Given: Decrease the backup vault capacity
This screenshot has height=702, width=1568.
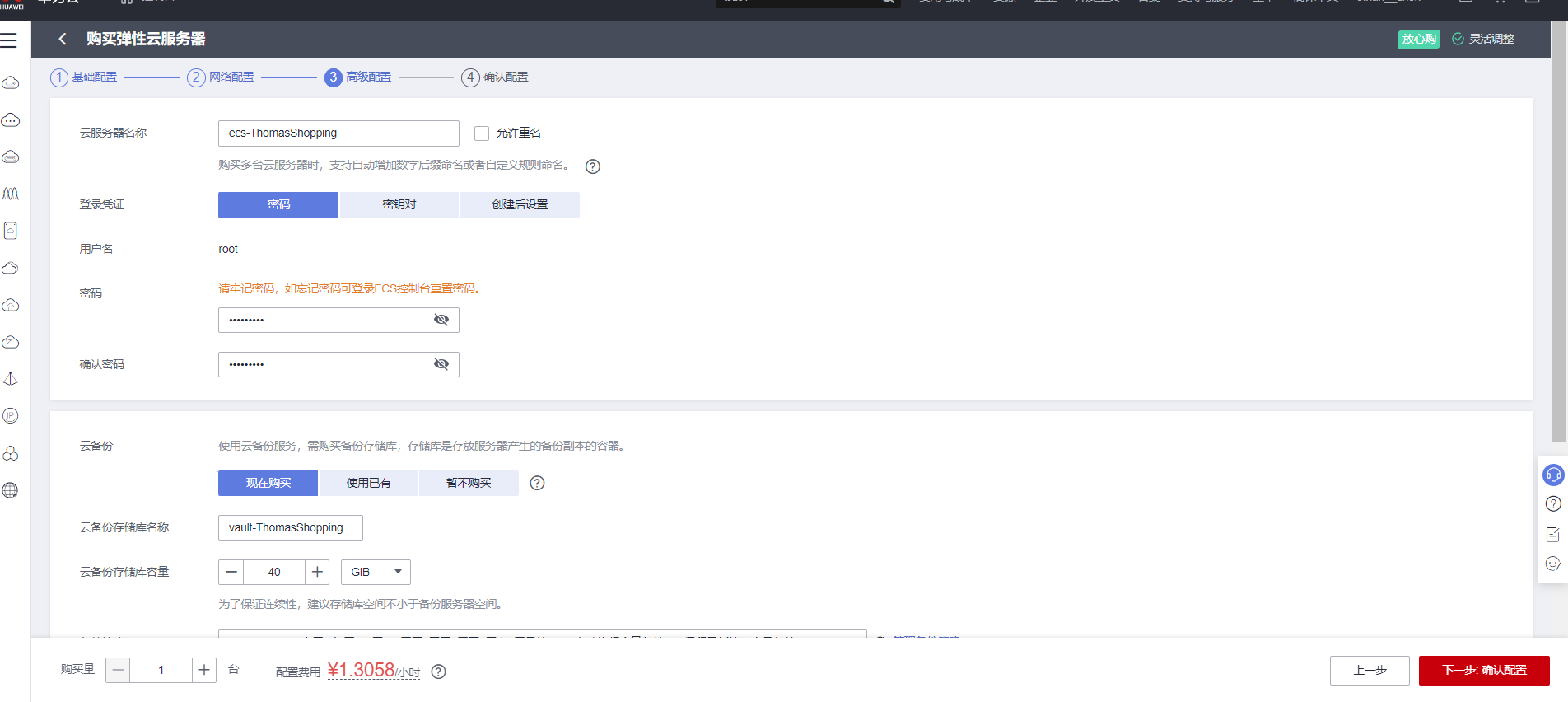Looking at the screenshot, I should pyautogui.click(x=231, y=572).
